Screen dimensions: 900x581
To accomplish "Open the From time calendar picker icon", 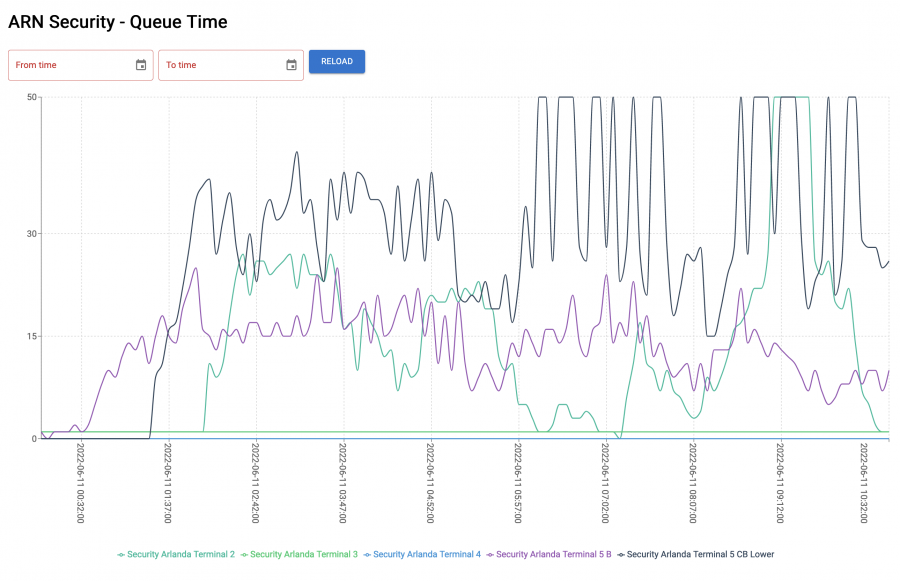I will click(141, 65).
